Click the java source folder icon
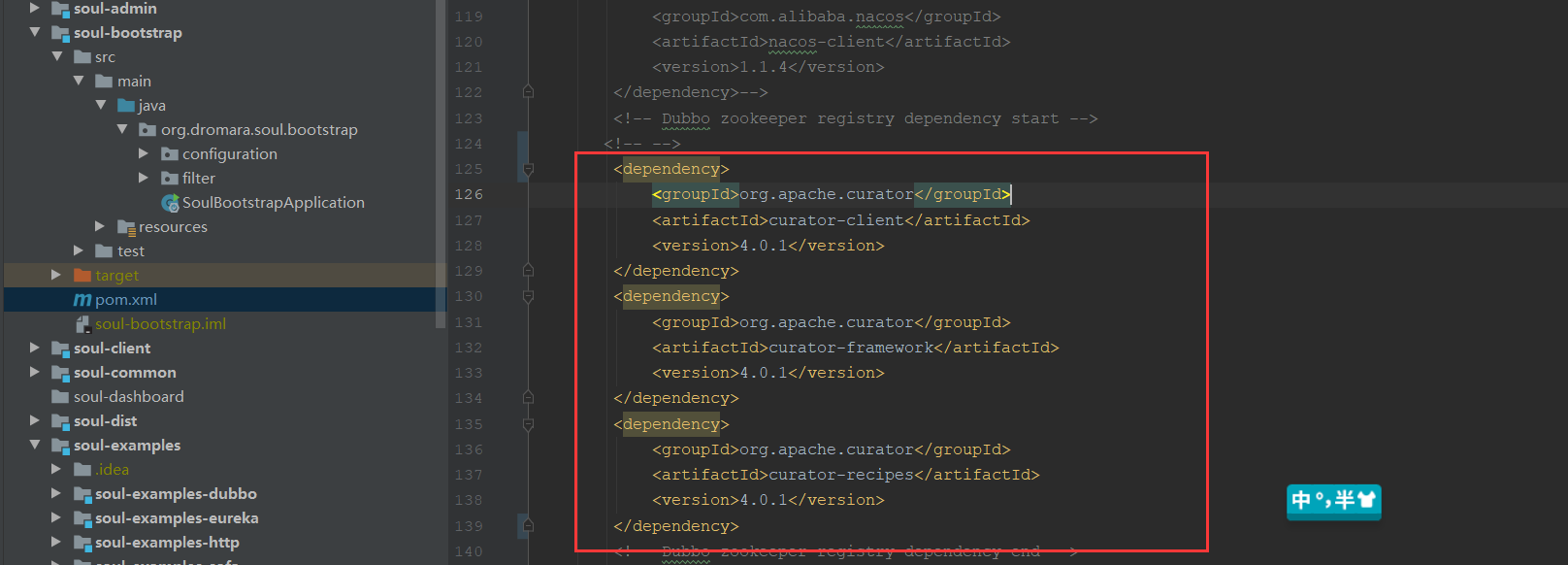This screenshot has width=1568, height=565. coord(126,105)
